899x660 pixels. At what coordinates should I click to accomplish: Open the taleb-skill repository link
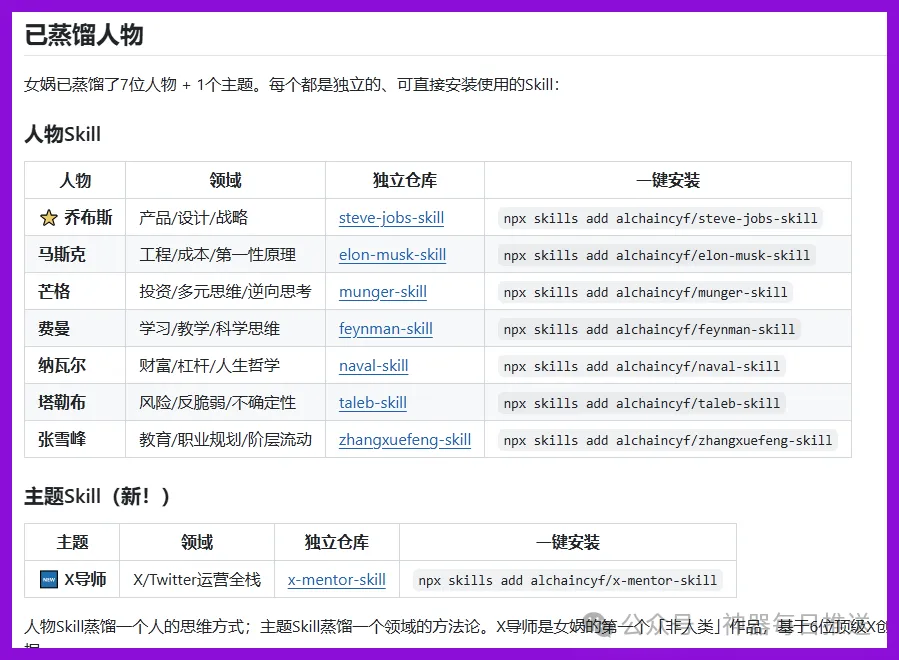(x=373, y=403)
